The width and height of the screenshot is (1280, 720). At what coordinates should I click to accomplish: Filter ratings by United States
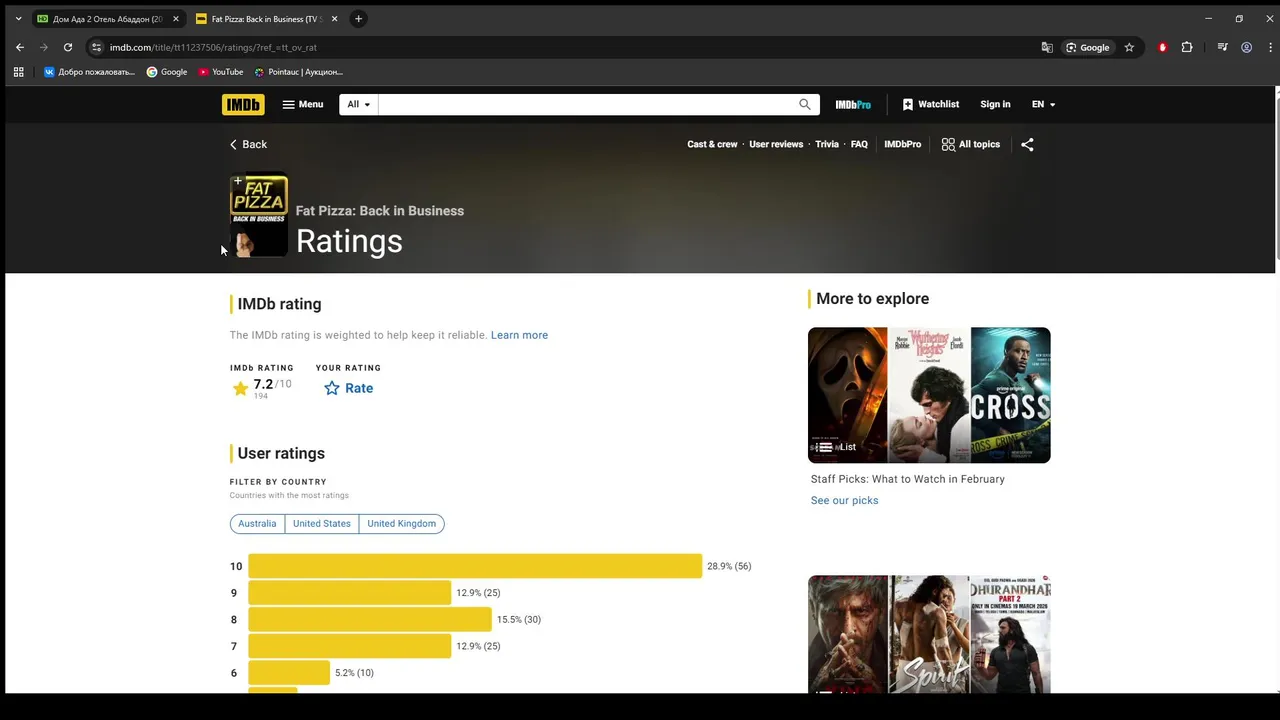[x=322, y=523]
